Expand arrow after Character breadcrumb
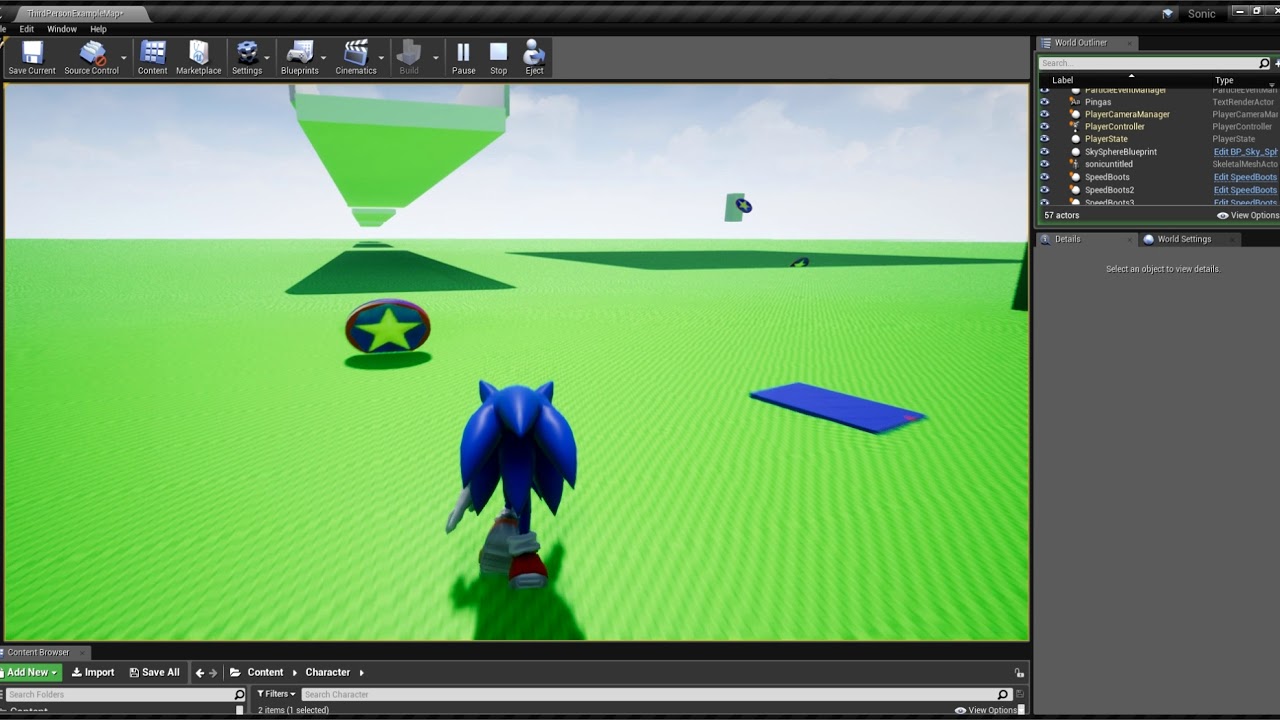 click(362, 673)
